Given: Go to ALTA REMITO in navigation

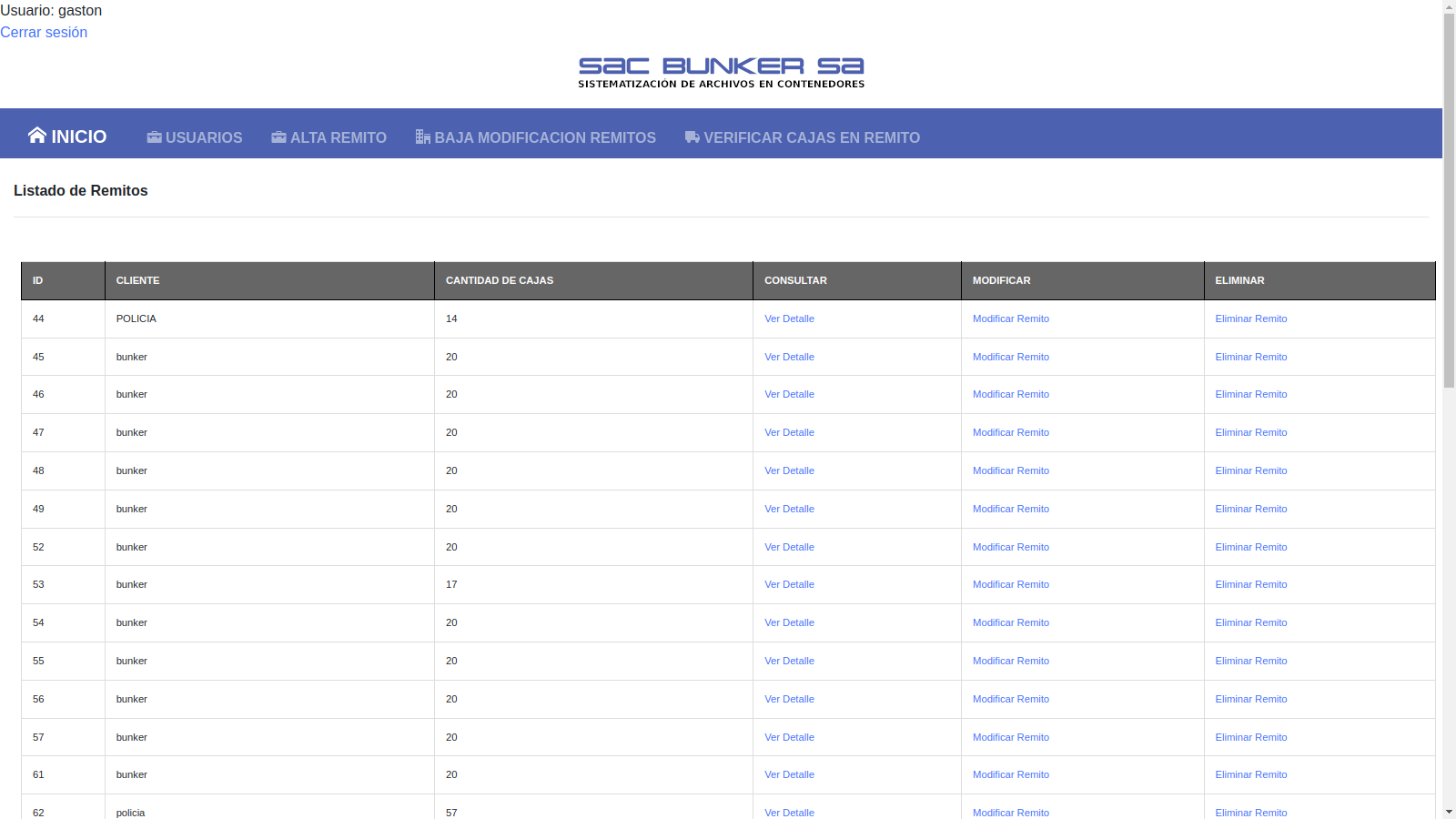Looking at the screenshot, I should pos(338,137).
